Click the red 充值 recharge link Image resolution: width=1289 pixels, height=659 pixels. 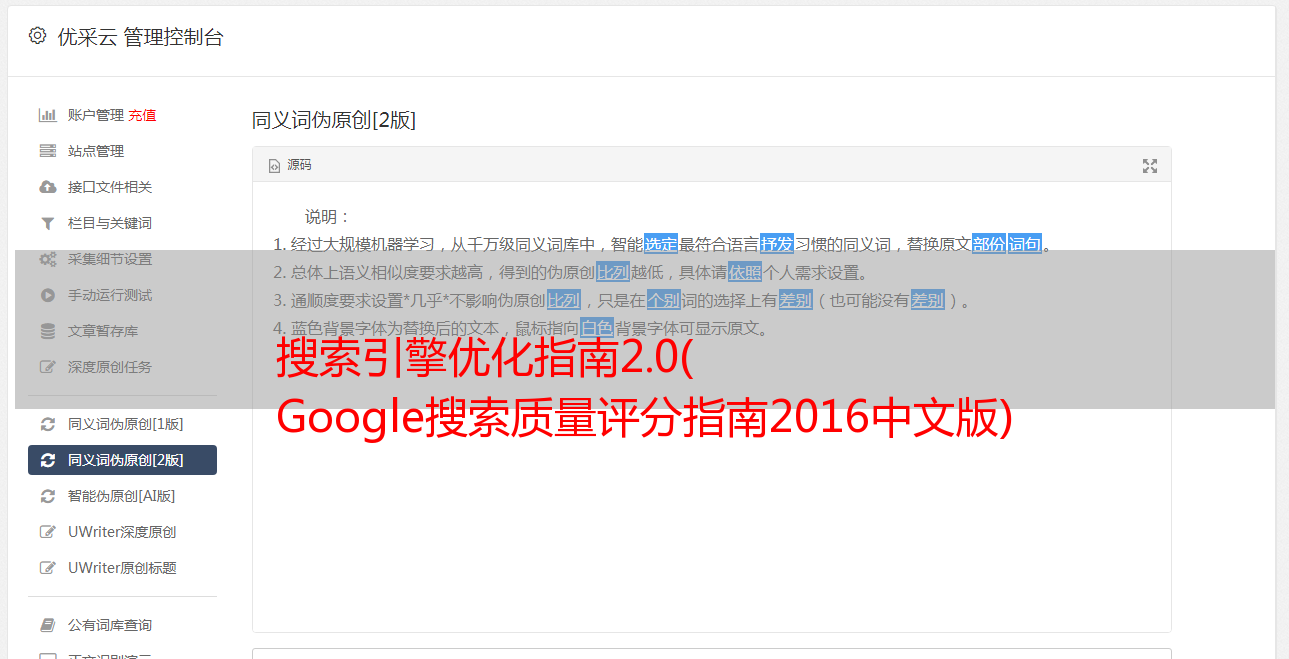point(142,115)
